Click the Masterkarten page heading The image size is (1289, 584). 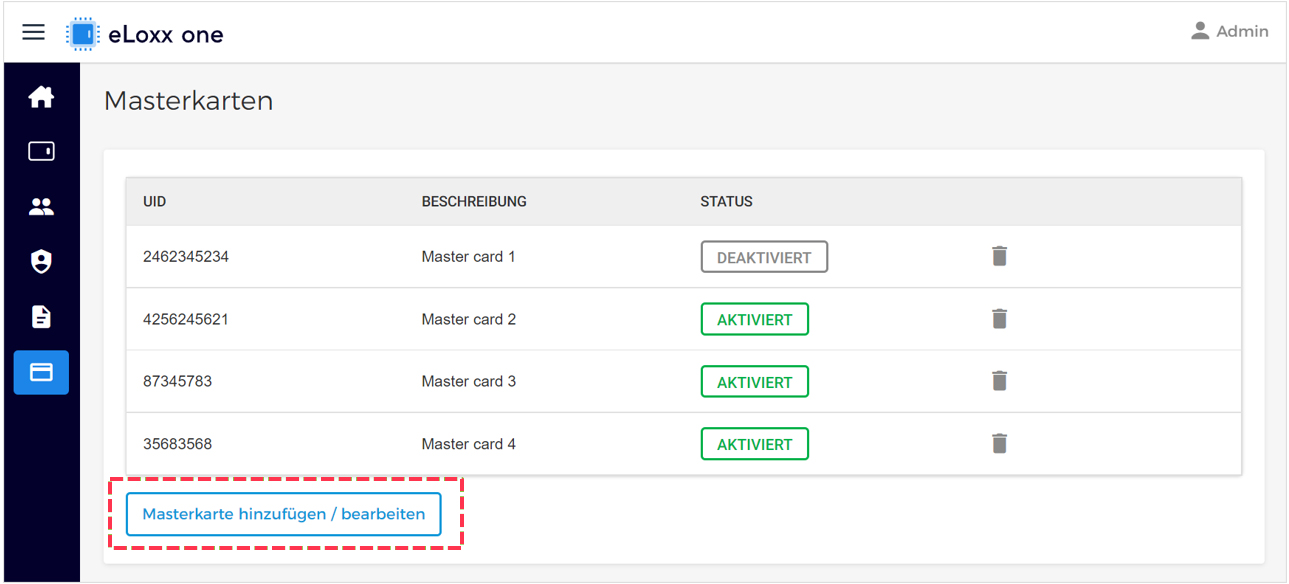click(x=189, y=101)
